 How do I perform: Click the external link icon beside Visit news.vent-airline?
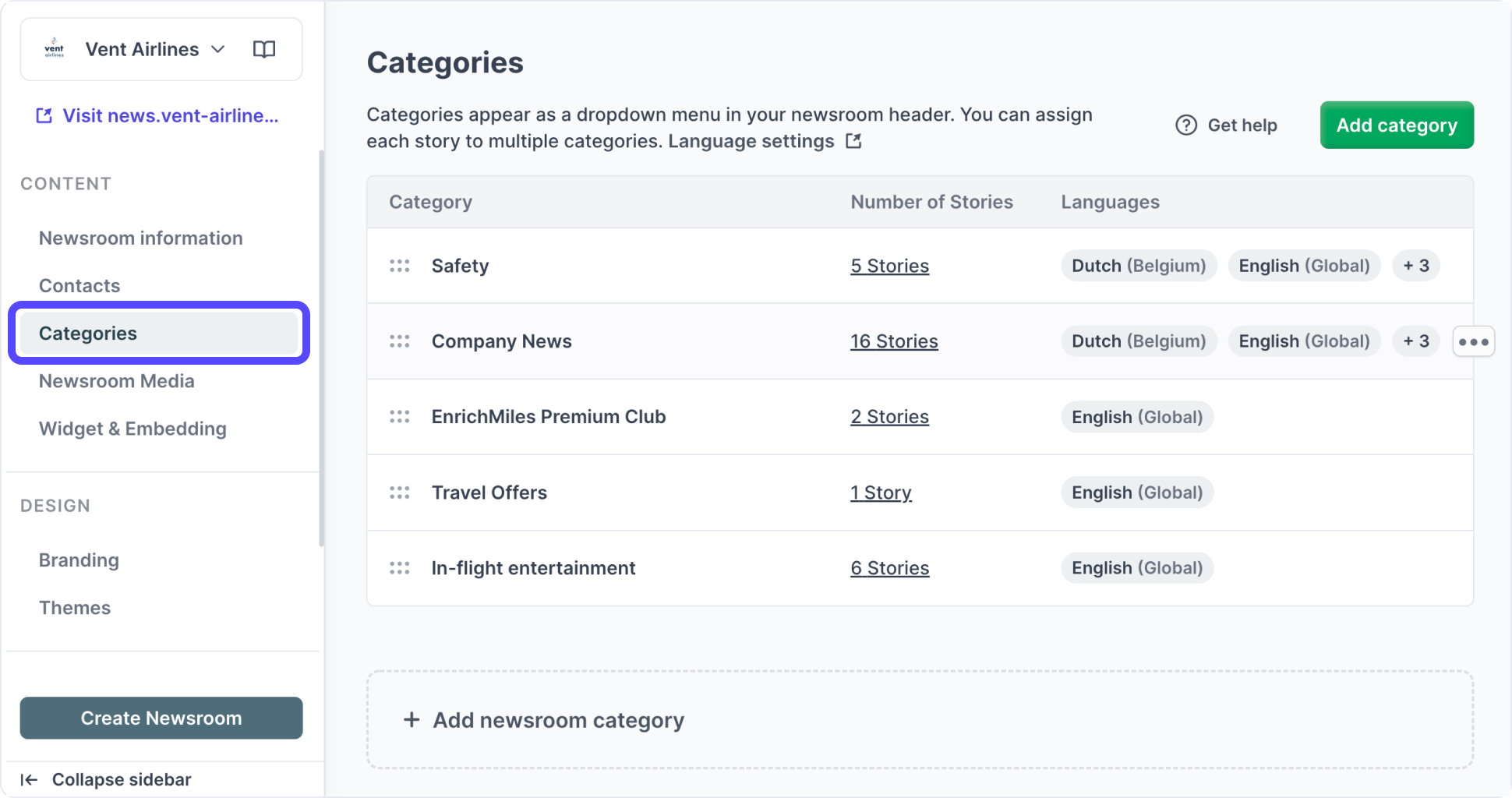pyautogui.click(x=44, y=115)
